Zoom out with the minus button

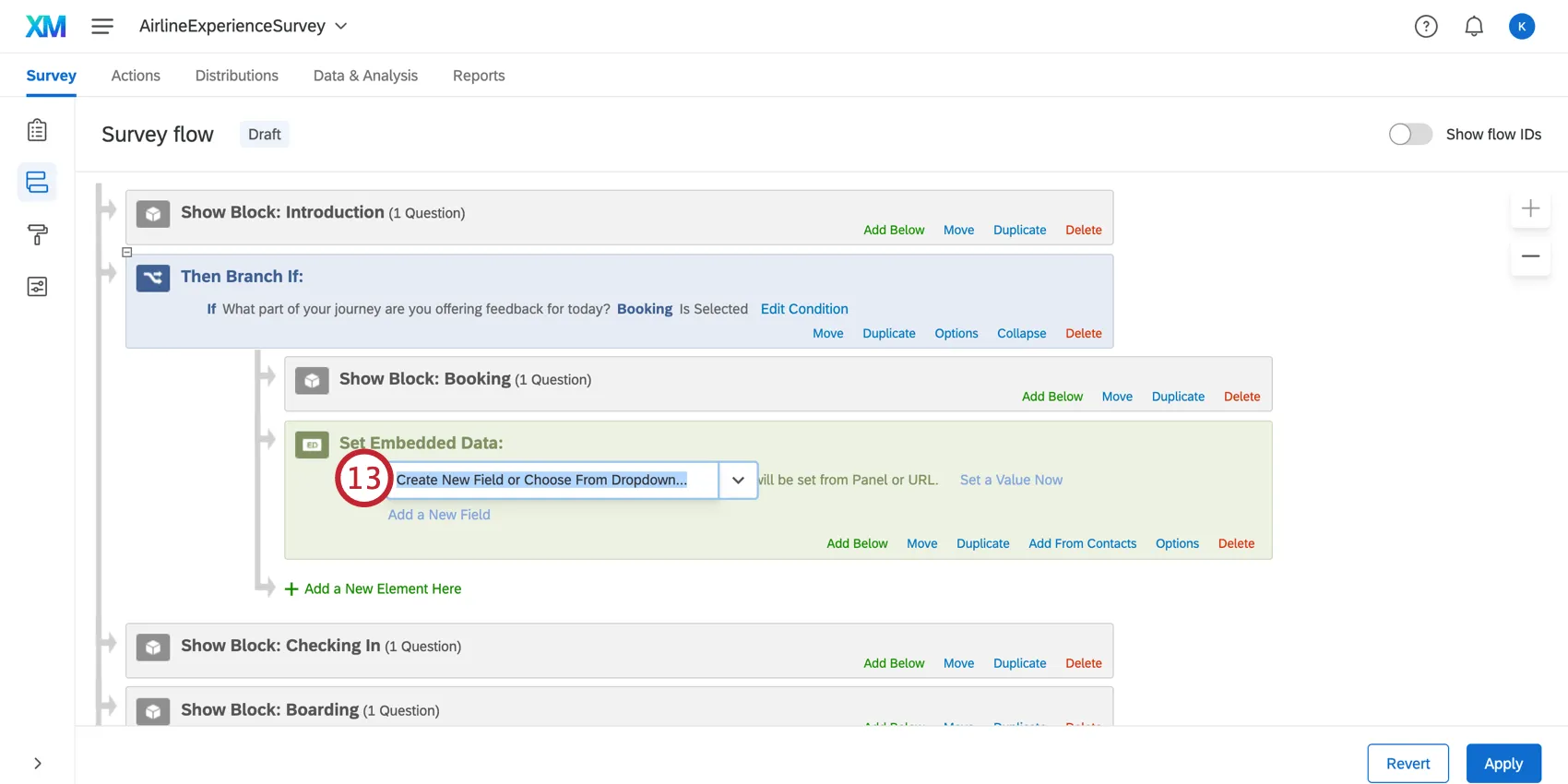[x=1530, y=256]
